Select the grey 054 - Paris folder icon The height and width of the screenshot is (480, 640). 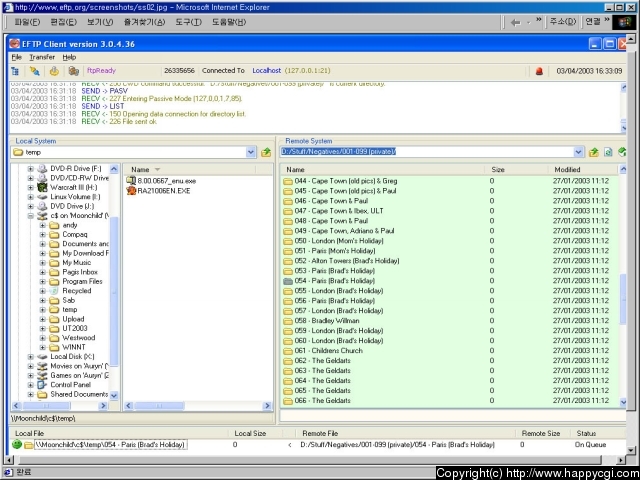coord(288,281)
